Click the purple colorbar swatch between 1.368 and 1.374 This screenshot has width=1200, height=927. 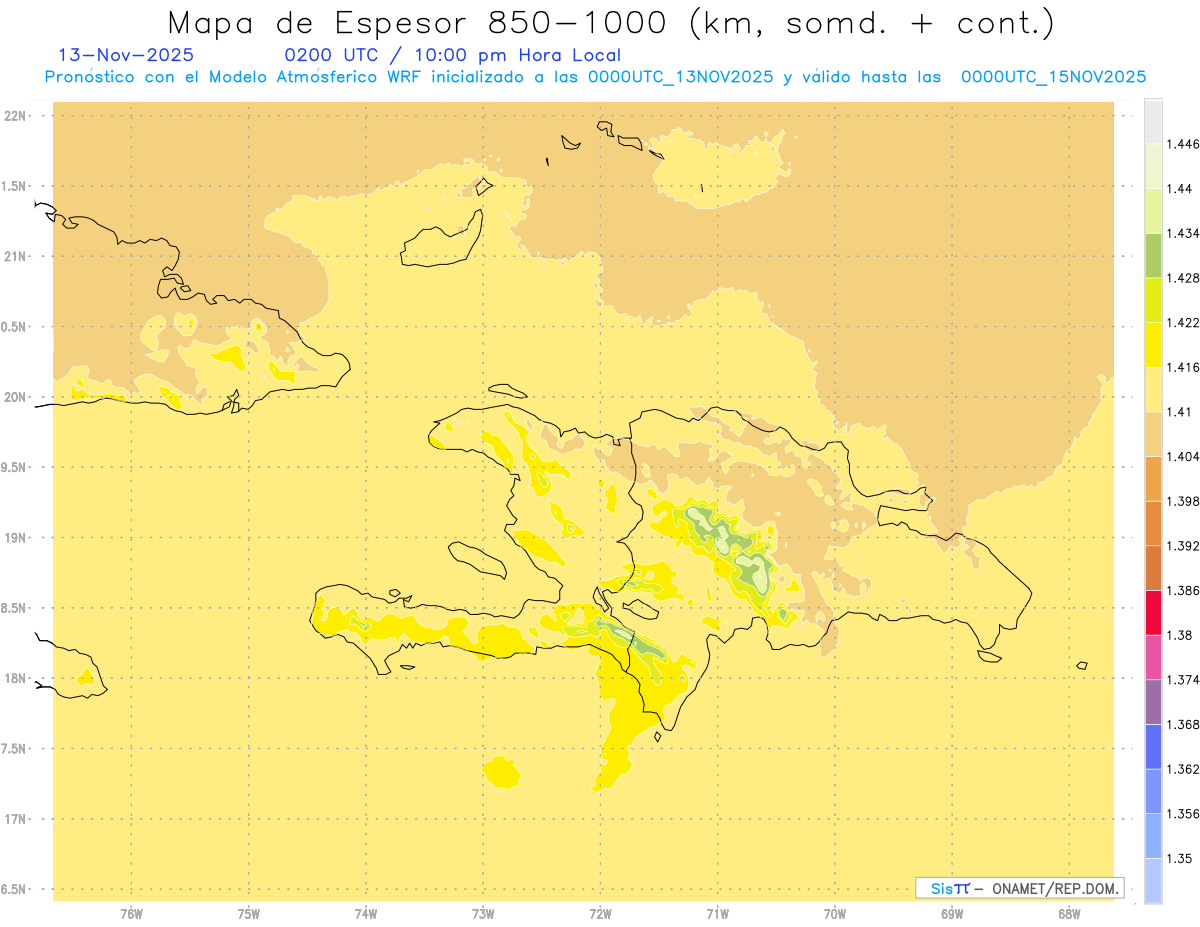1153,702
